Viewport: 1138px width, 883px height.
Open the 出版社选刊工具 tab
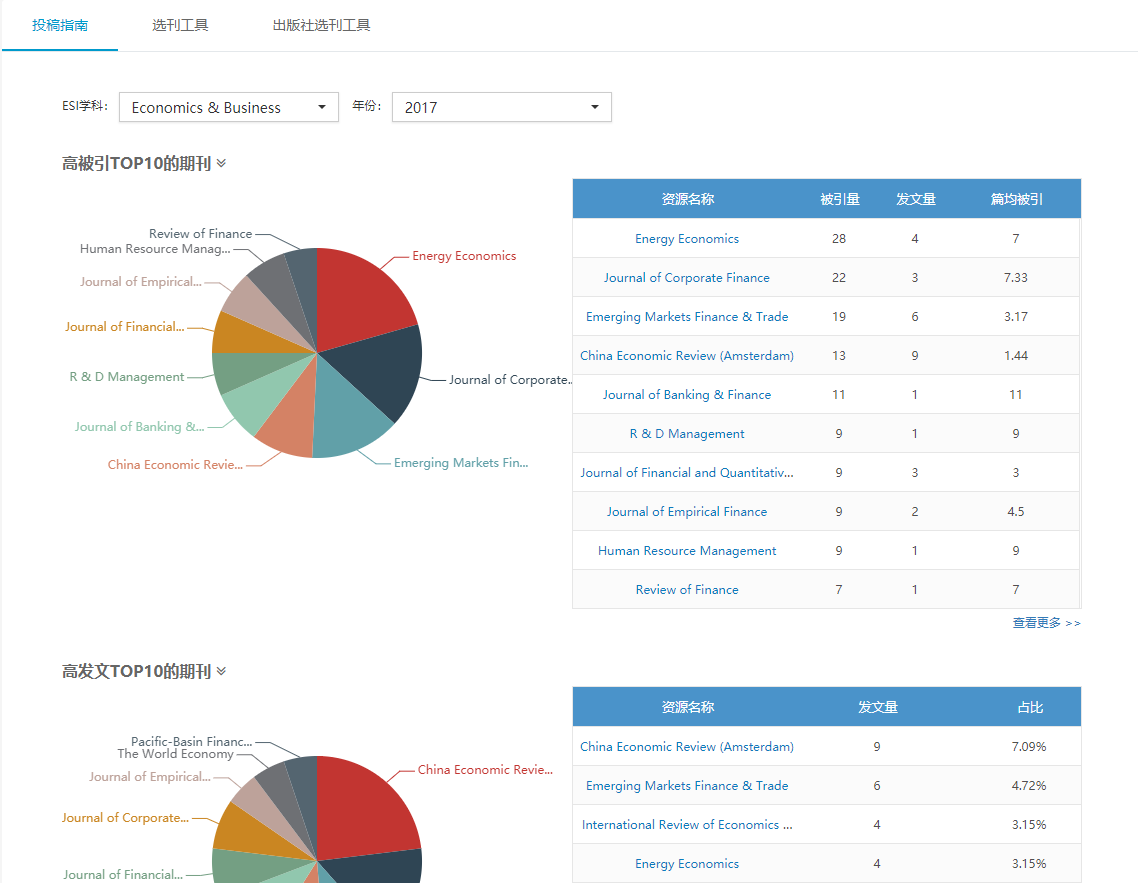(322, 25)
